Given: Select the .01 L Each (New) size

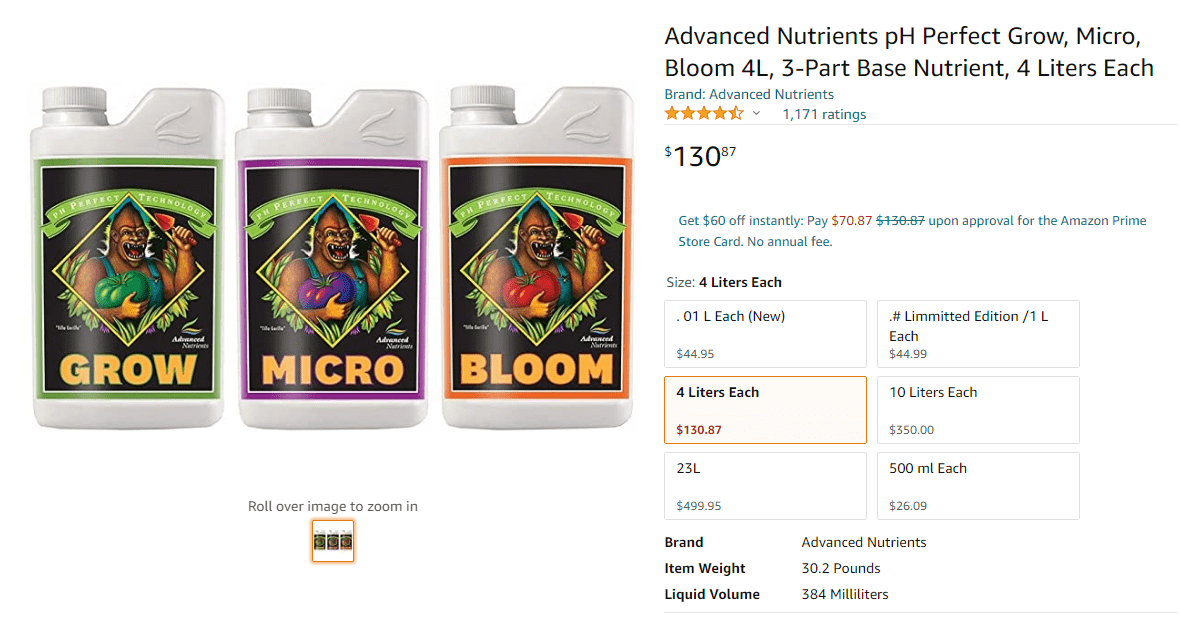Looking at the screenshot, I should [x=765, y=334].
